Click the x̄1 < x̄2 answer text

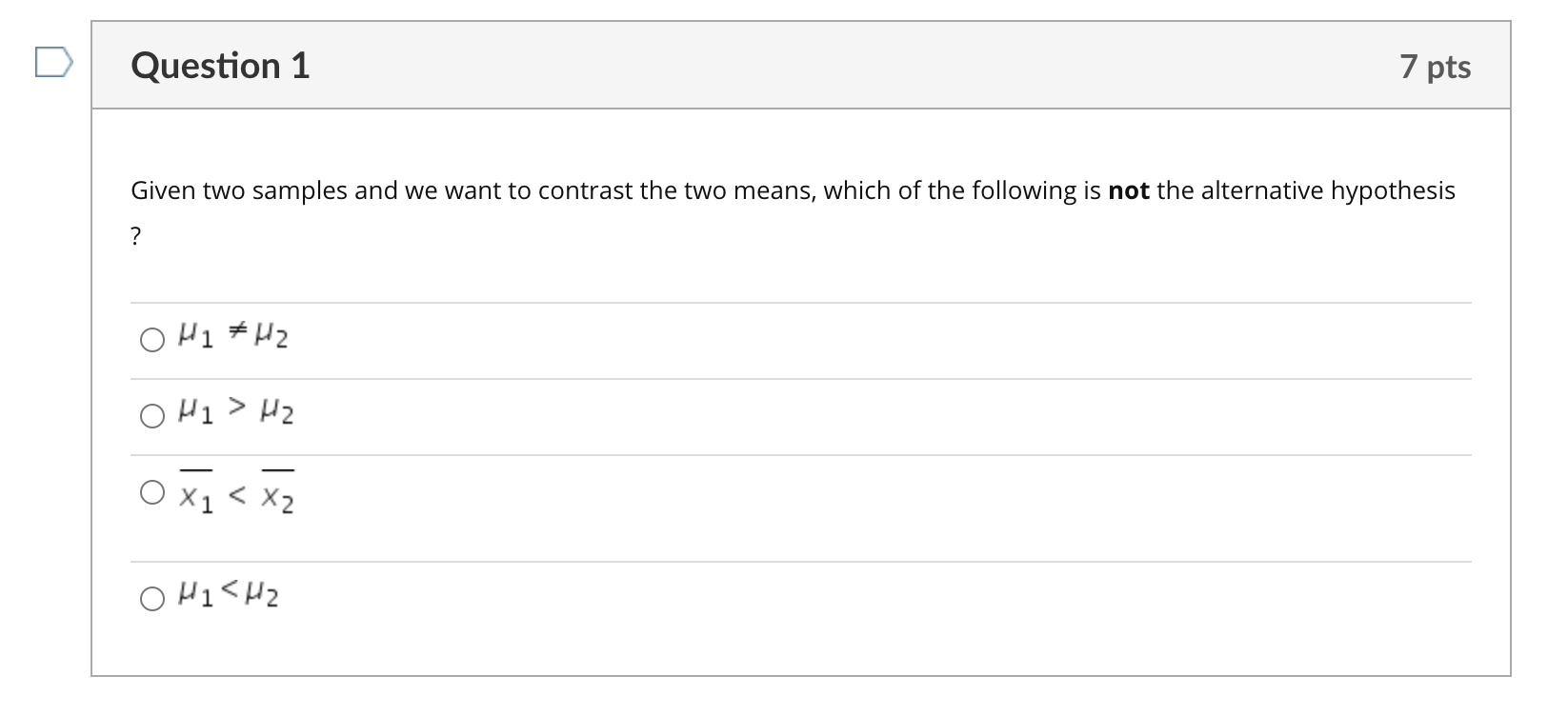point(236,495)
